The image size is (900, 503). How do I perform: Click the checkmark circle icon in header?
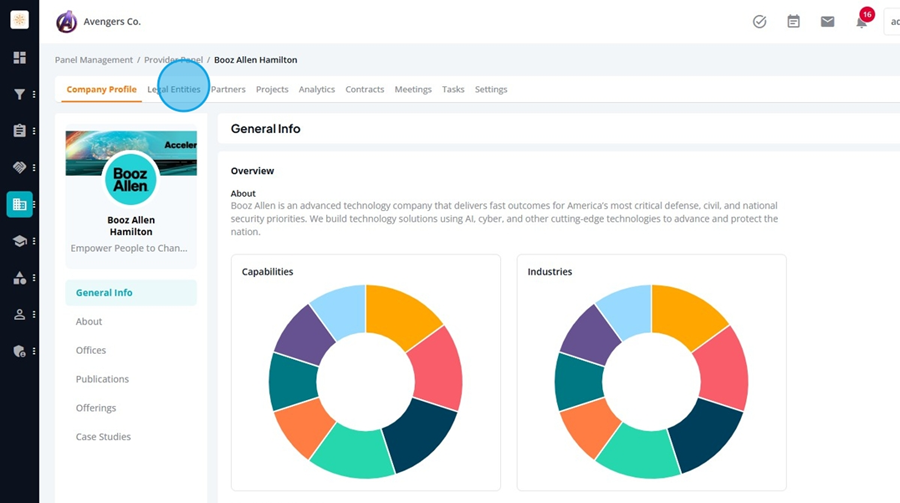pyautogui.click(x=759, y=22)
